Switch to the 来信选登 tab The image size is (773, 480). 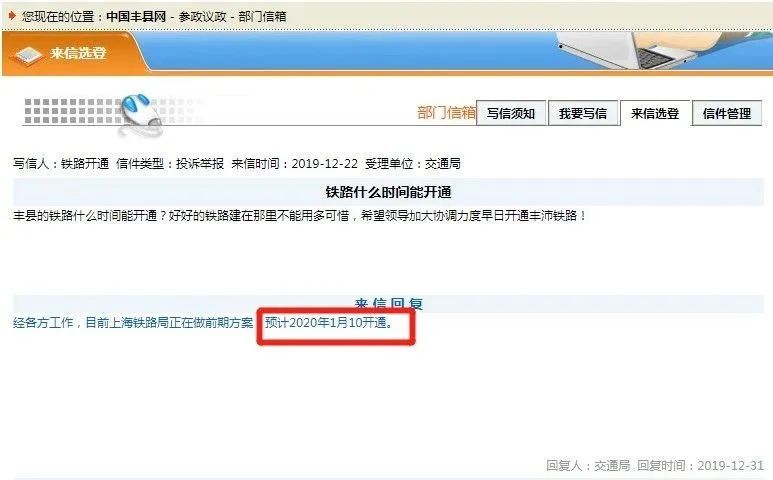[x=655, y=113]
